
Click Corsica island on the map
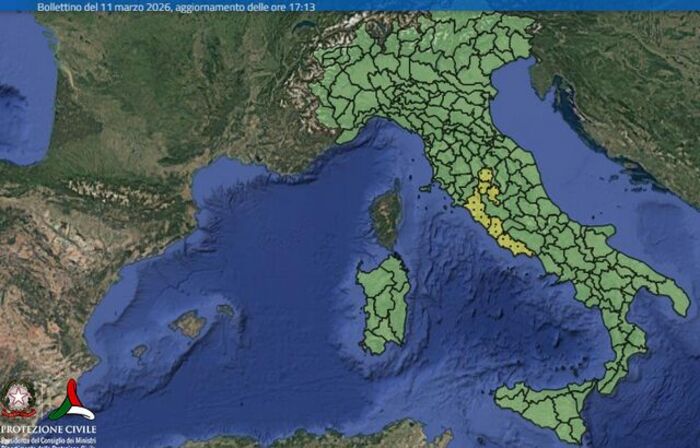pyautogui.click(x=386, y=217)
